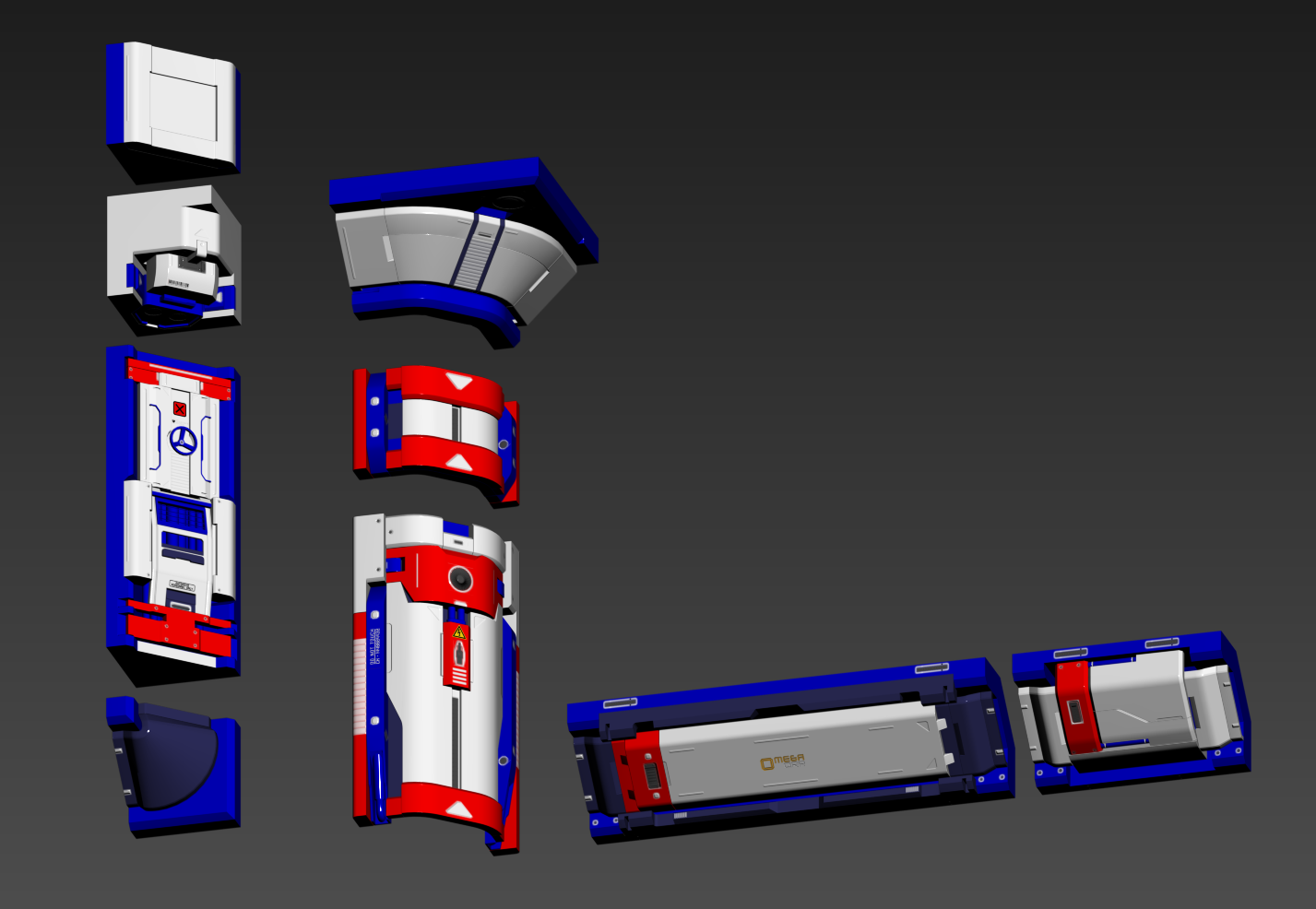The image size is (1316, 909).
Task: Select the long blue tray frame
Action: (789, 750)
